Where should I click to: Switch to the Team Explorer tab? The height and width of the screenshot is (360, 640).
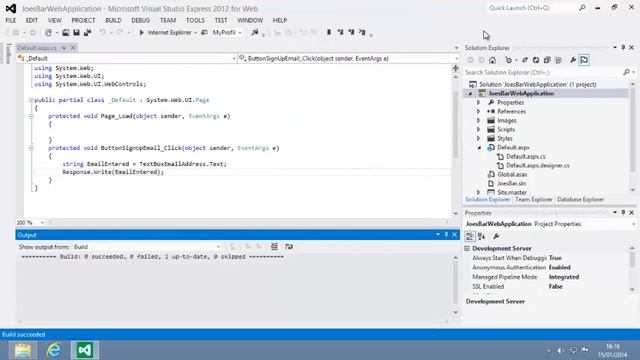click(533, 200)
